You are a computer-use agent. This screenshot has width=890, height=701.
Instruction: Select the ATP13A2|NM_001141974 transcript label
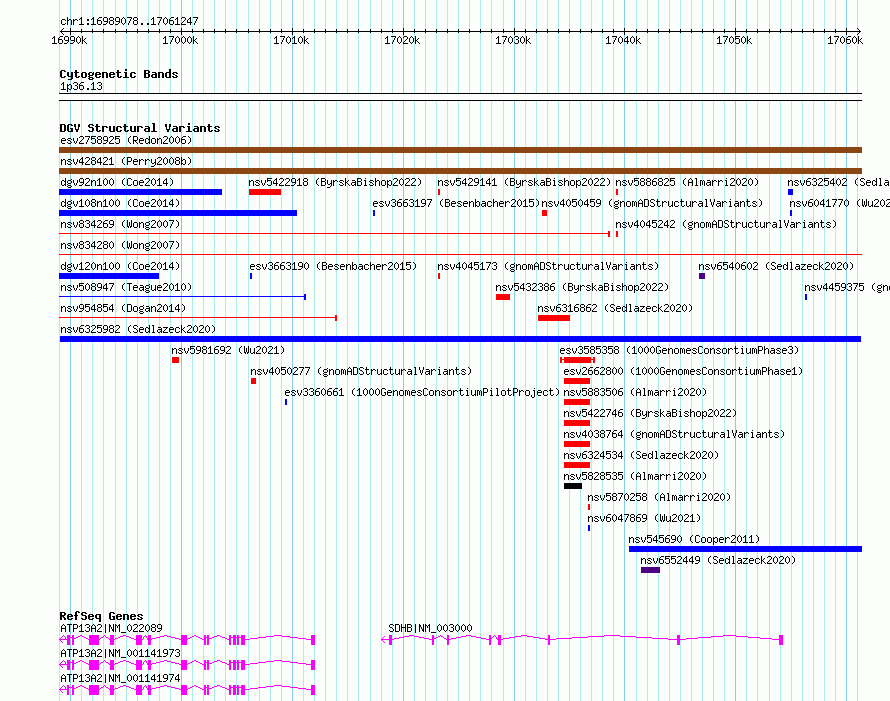(120, 678)
